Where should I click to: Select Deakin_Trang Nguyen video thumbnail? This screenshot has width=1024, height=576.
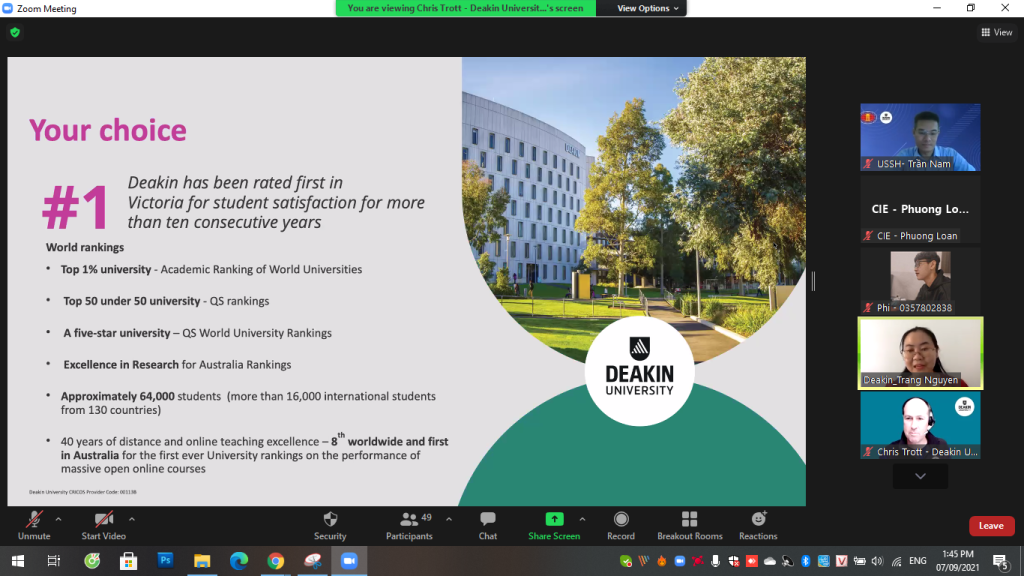click(x=920, y=353)
